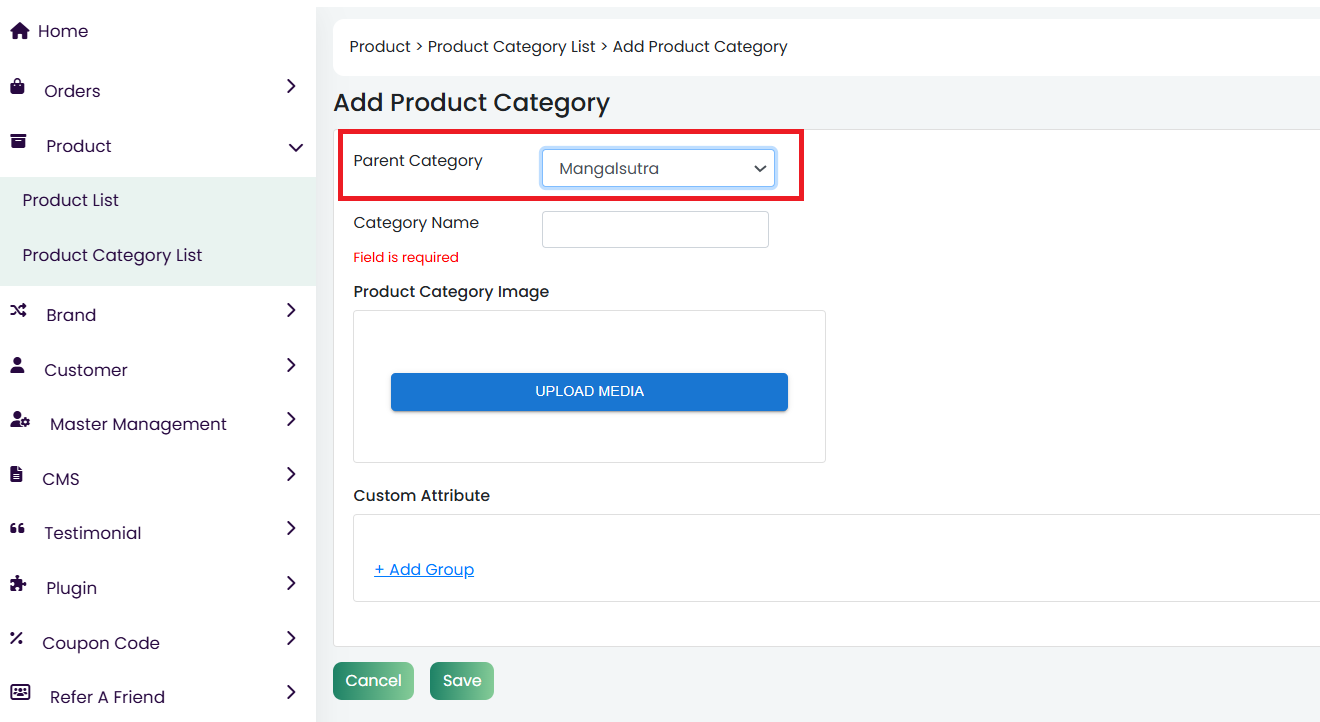
Task: Expand the Orders submenu arrow
Action: pos(291,87)
